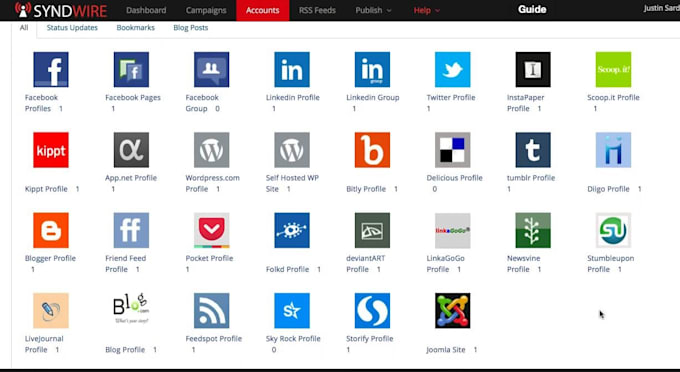Image resolution: width=680 pixels, height=372 pixels.
Task: Click the Delicious Profile label
Action: [454, 178]
